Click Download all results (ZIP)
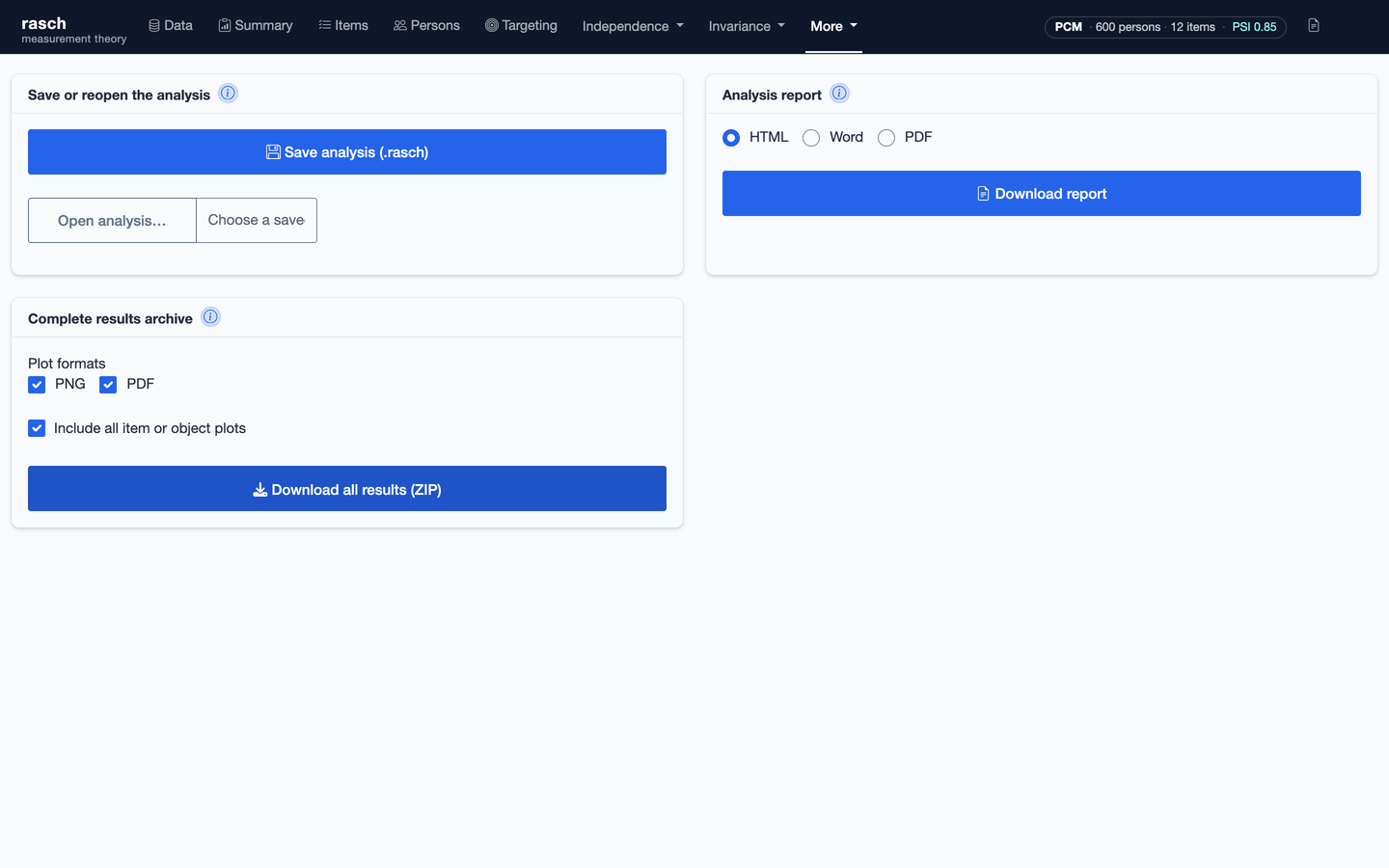The image size is (1389, 868). pyautogui.click(x=347, y=489)
